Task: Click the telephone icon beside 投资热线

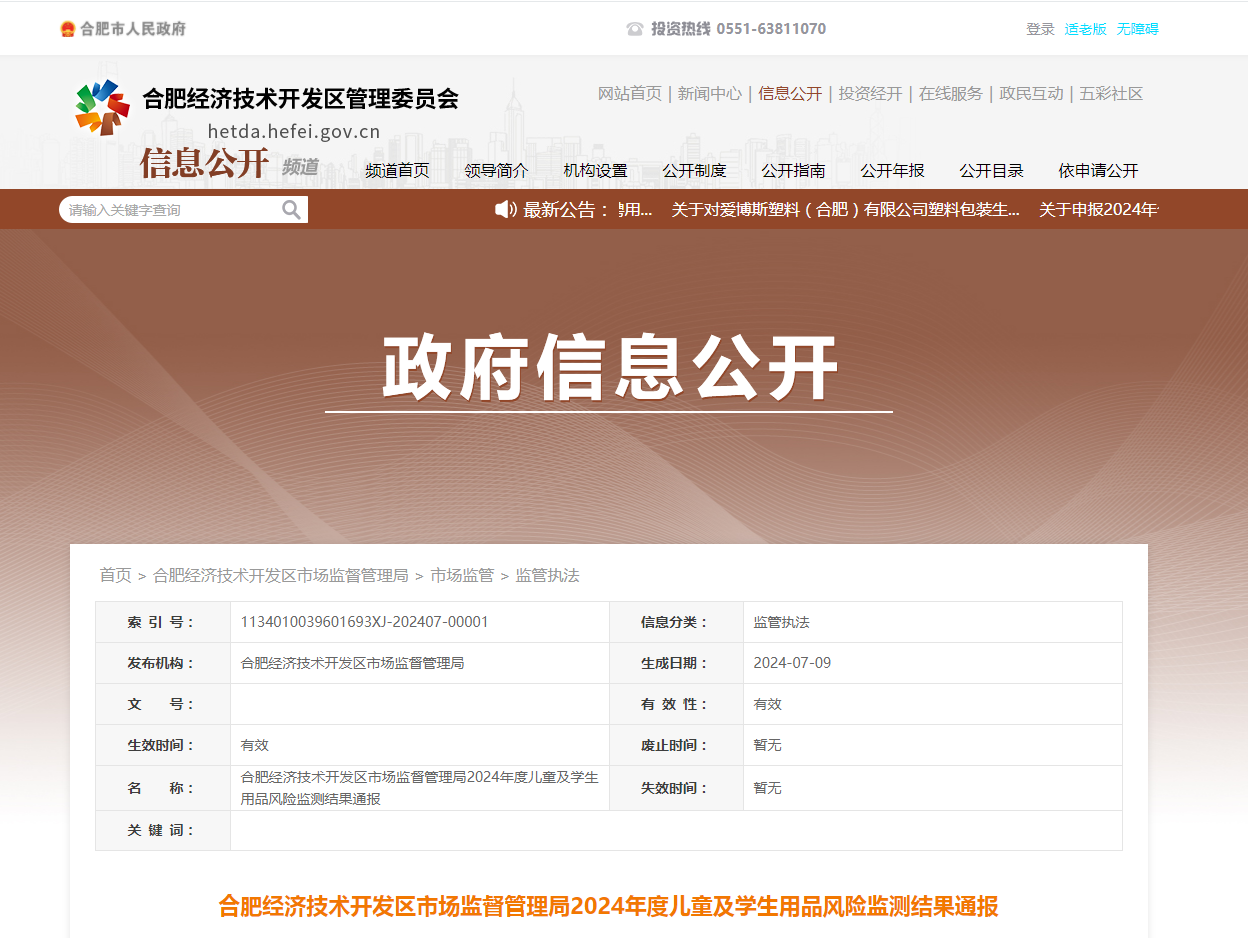Action: tap(635, 29)
